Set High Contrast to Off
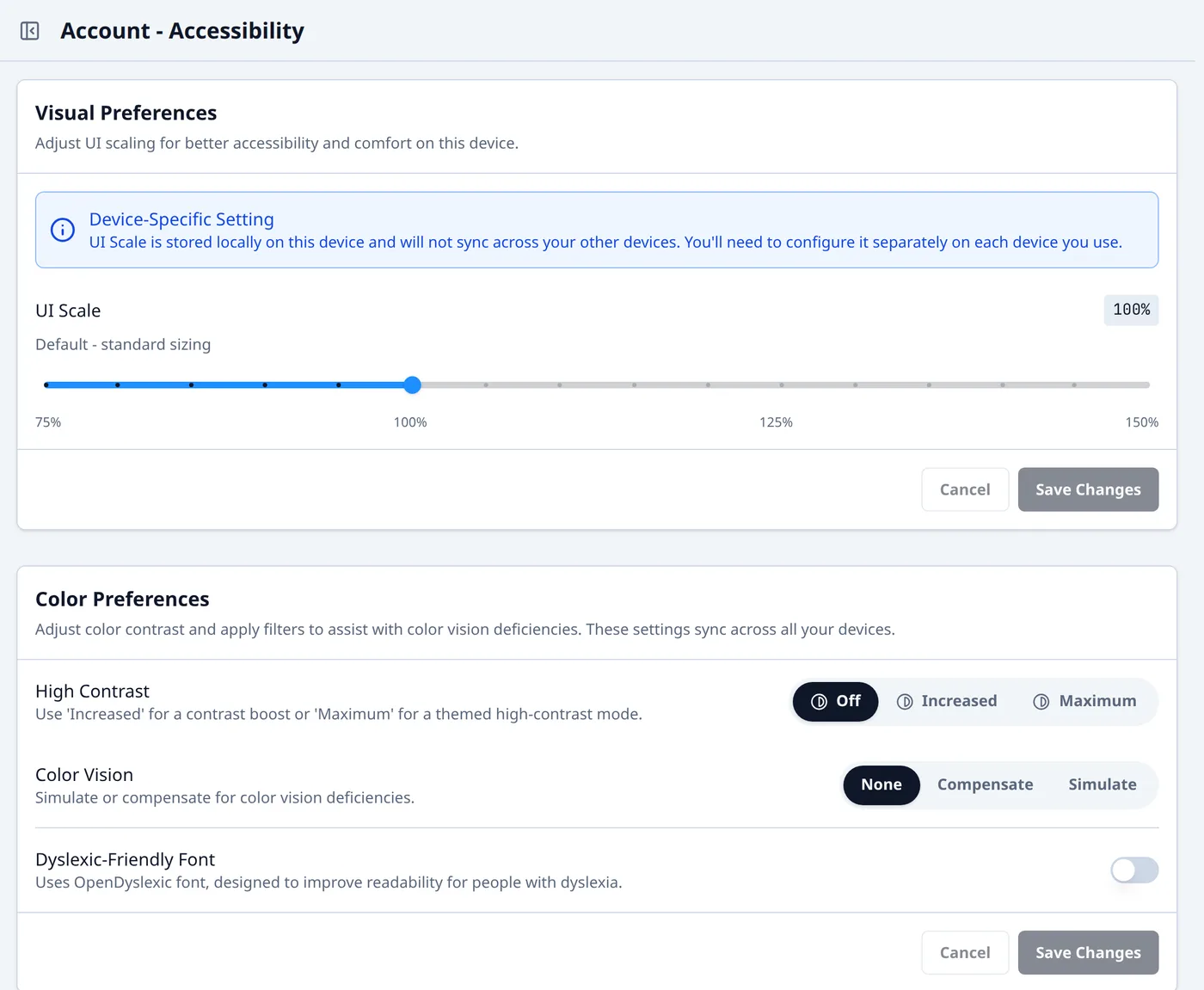This screenshot has height=990, width=1204. point(835,702)
